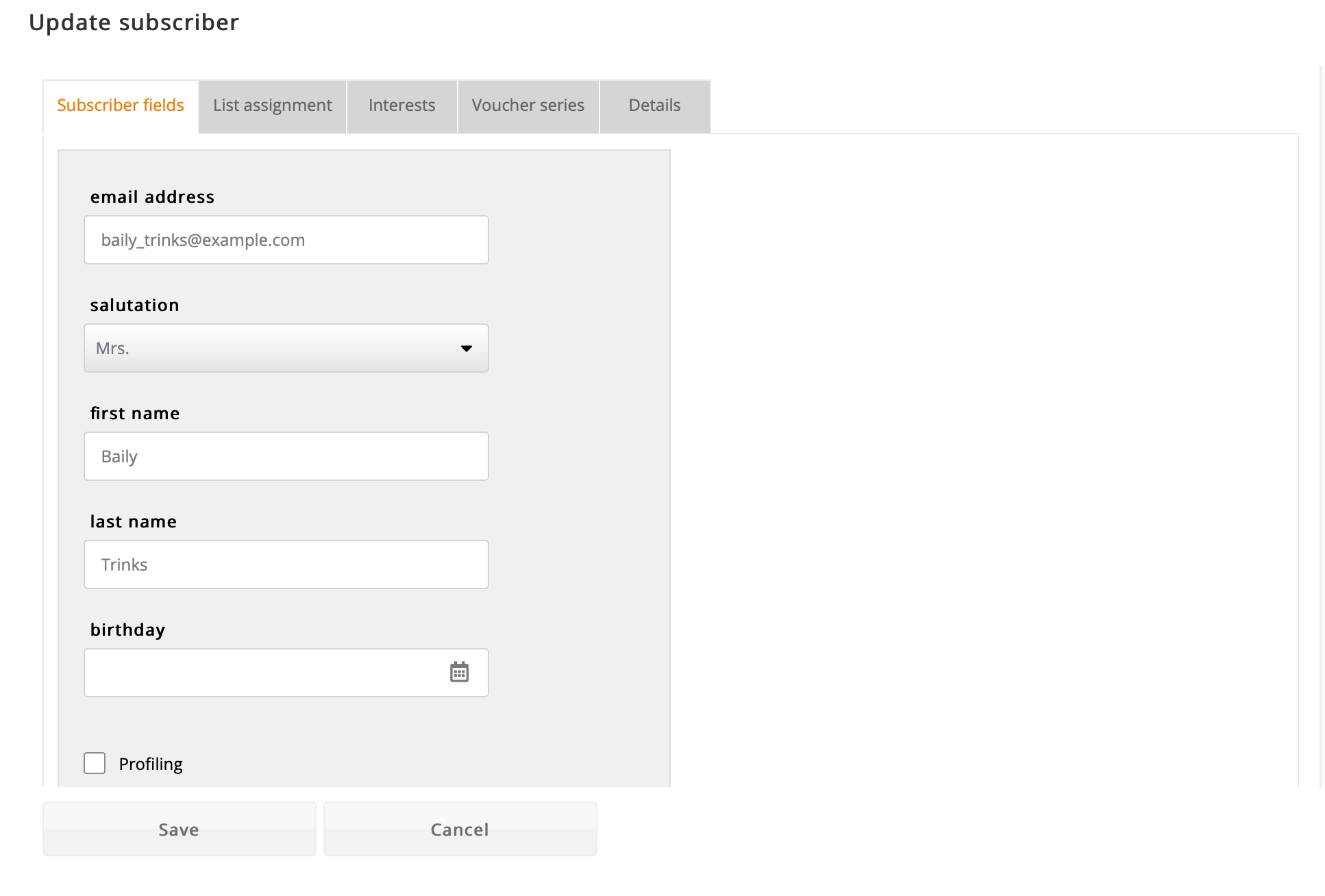The height and width of the screenshot is (896, 1325).
Task: Open the birthday calendar picker icon
Action: 459,672
